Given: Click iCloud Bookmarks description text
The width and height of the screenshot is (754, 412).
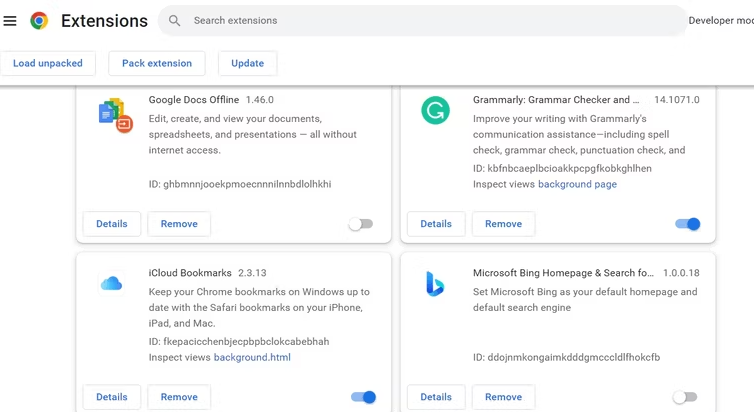Looking at the screenshot, I should tap(259, 307).
